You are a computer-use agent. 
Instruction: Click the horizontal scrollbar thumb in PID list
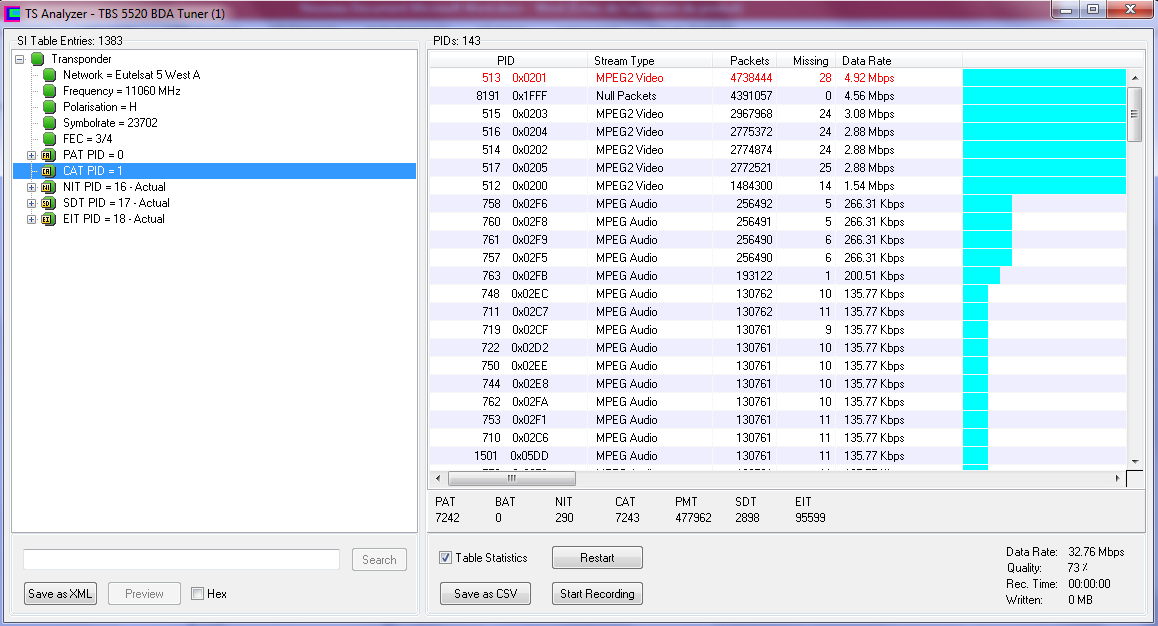point(511,479)
